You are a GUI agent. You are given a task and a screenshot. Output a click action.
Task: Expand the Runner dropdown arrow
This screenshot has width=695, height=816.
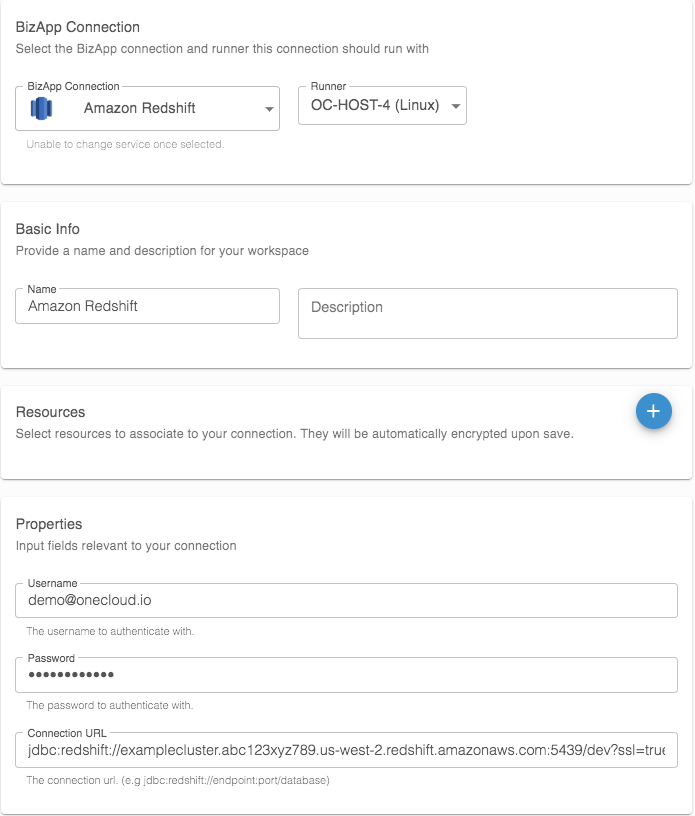456,106
